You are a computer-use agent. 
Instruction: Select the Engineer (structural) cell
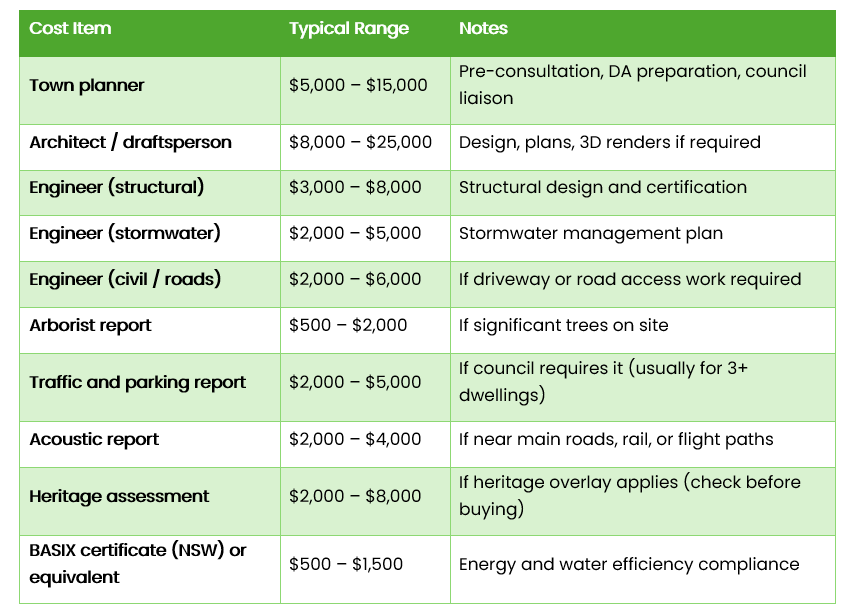[117, 187]
